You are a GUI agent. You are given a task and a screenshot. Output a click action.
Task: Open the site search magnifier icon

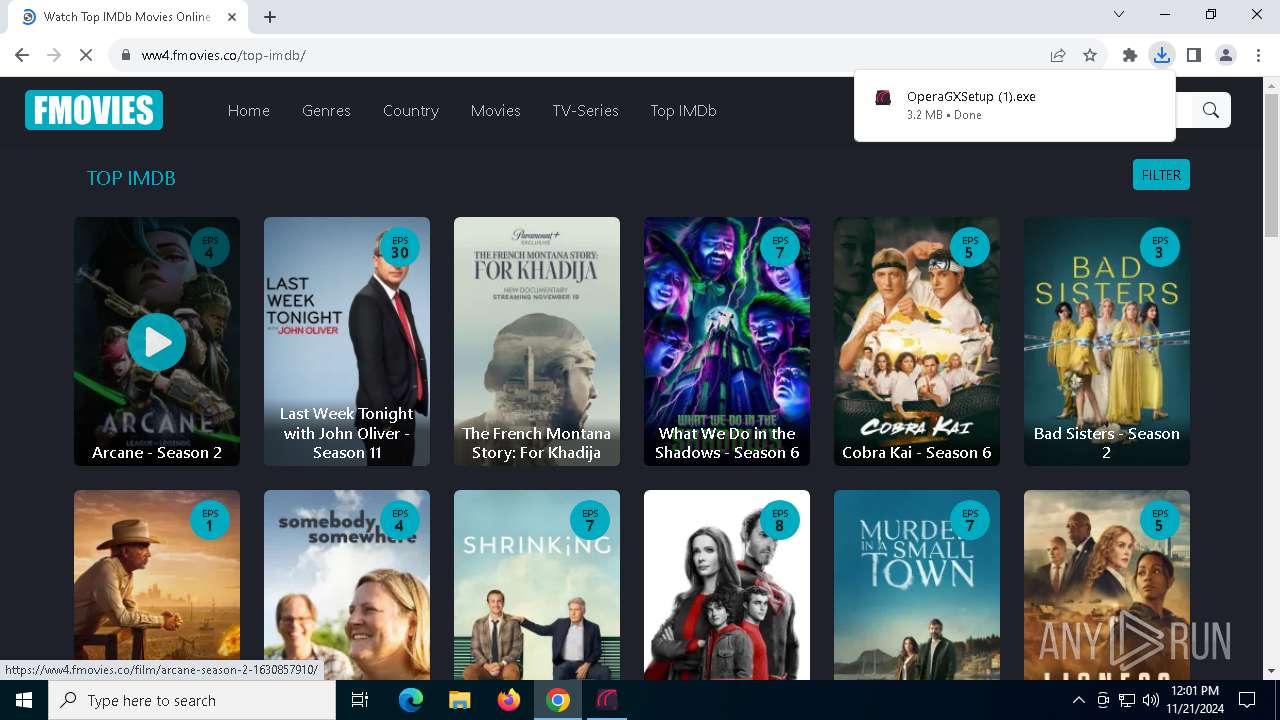pos(1211,110)
